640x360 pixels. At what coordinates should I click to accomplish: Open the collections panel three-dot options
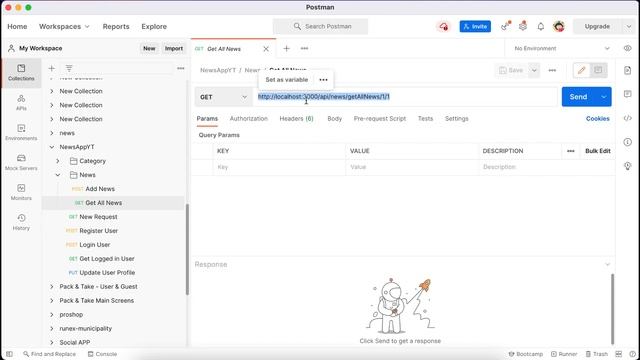click(x=180, y=68)
